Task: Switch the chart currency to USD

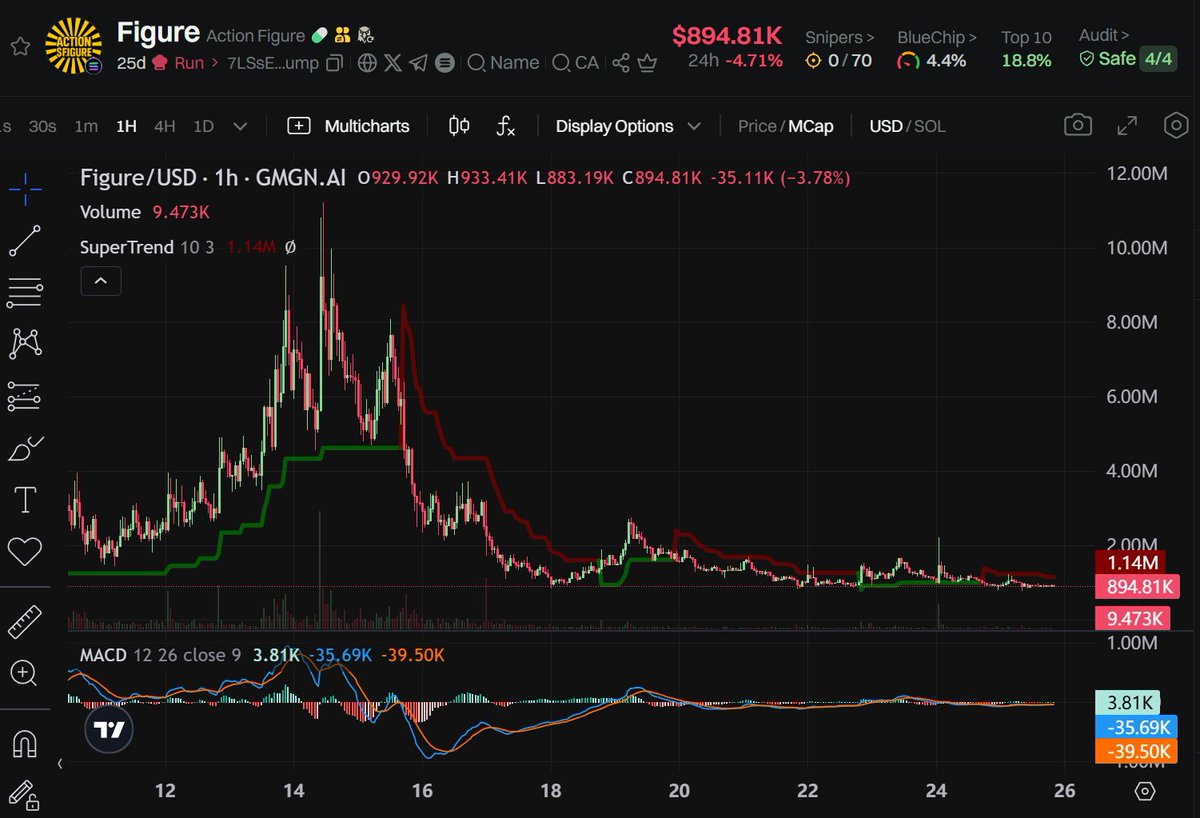Action: [885, 126]
